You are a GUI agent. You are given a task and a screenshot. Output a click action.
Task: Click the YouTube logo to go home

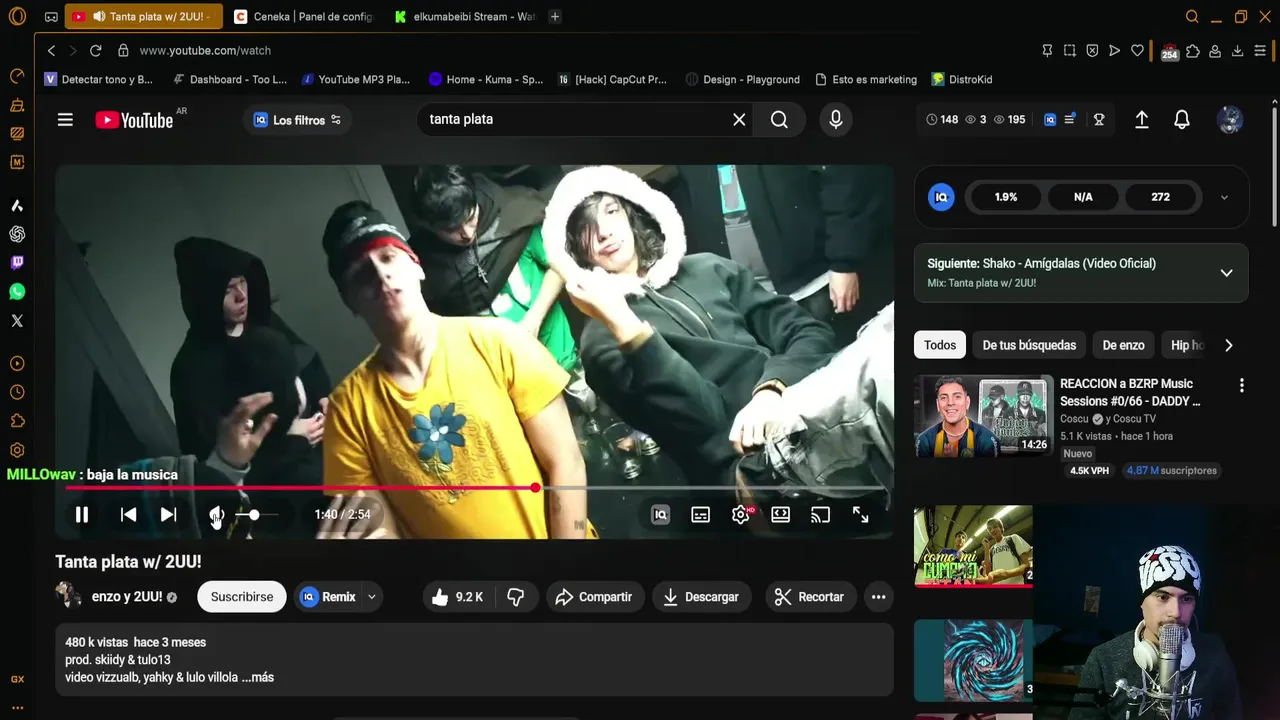134,120
